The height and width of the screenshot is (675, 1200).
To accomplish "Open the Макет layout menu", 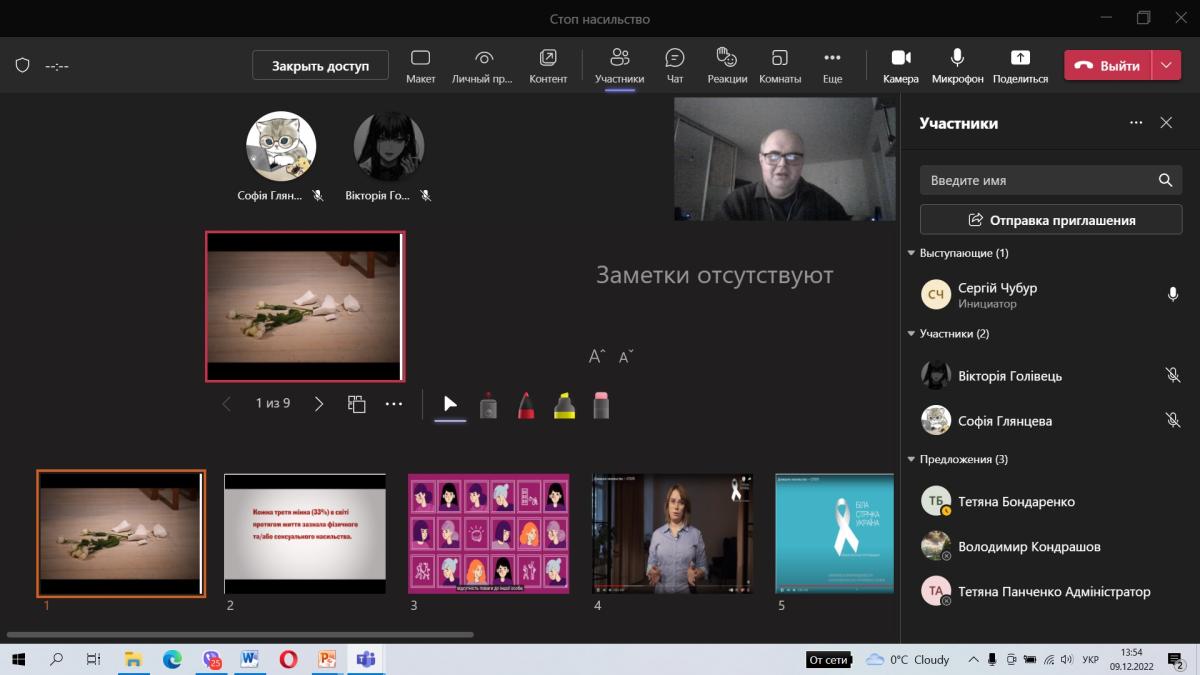I will 420,65.
